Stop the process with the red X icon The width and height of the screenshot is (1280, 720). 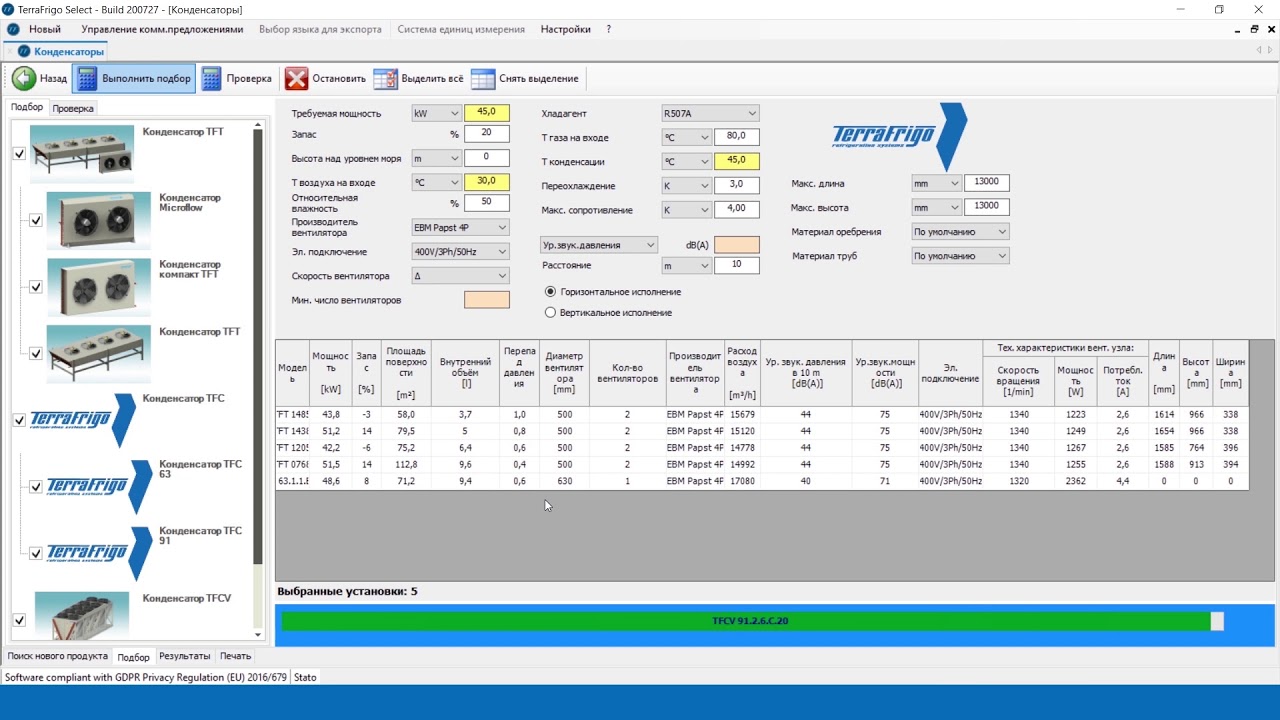coord(296,79)
